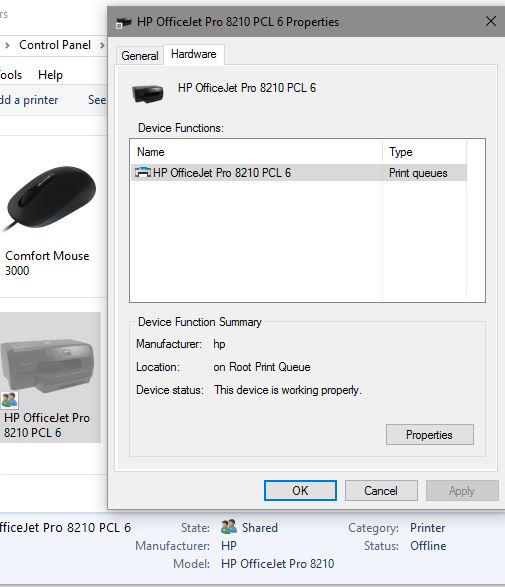This screenshot has width=505, height=587.
Task: Select the HP OfficeJet Pro 8210 PCL 6 device row
Action: [299, 173]
